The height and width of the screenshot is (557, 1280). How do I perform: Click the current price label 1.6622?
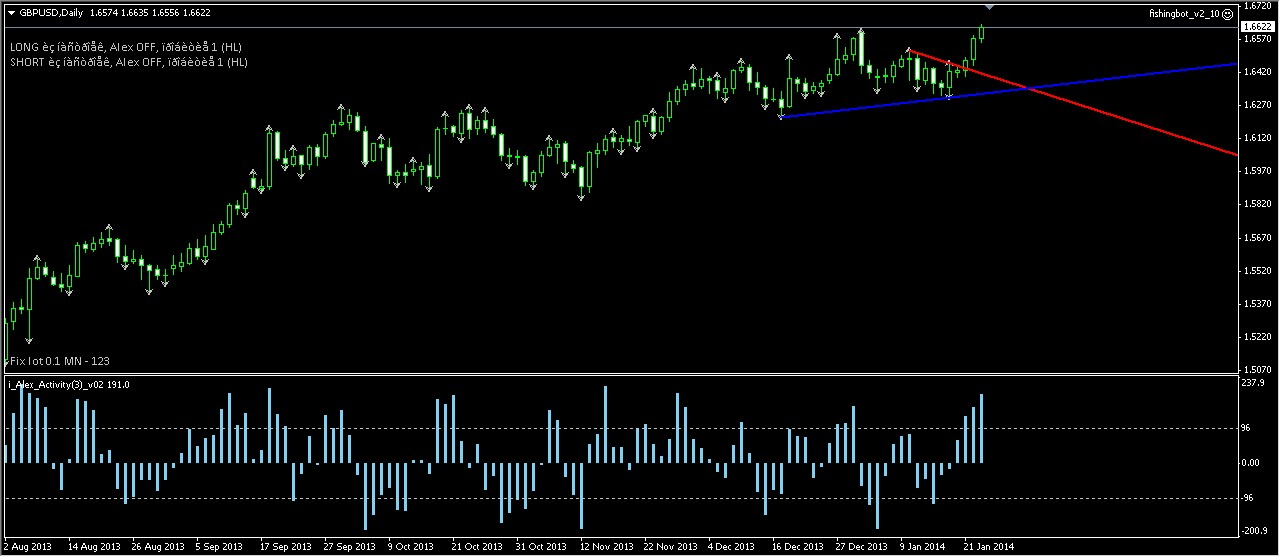point(1256,26)
